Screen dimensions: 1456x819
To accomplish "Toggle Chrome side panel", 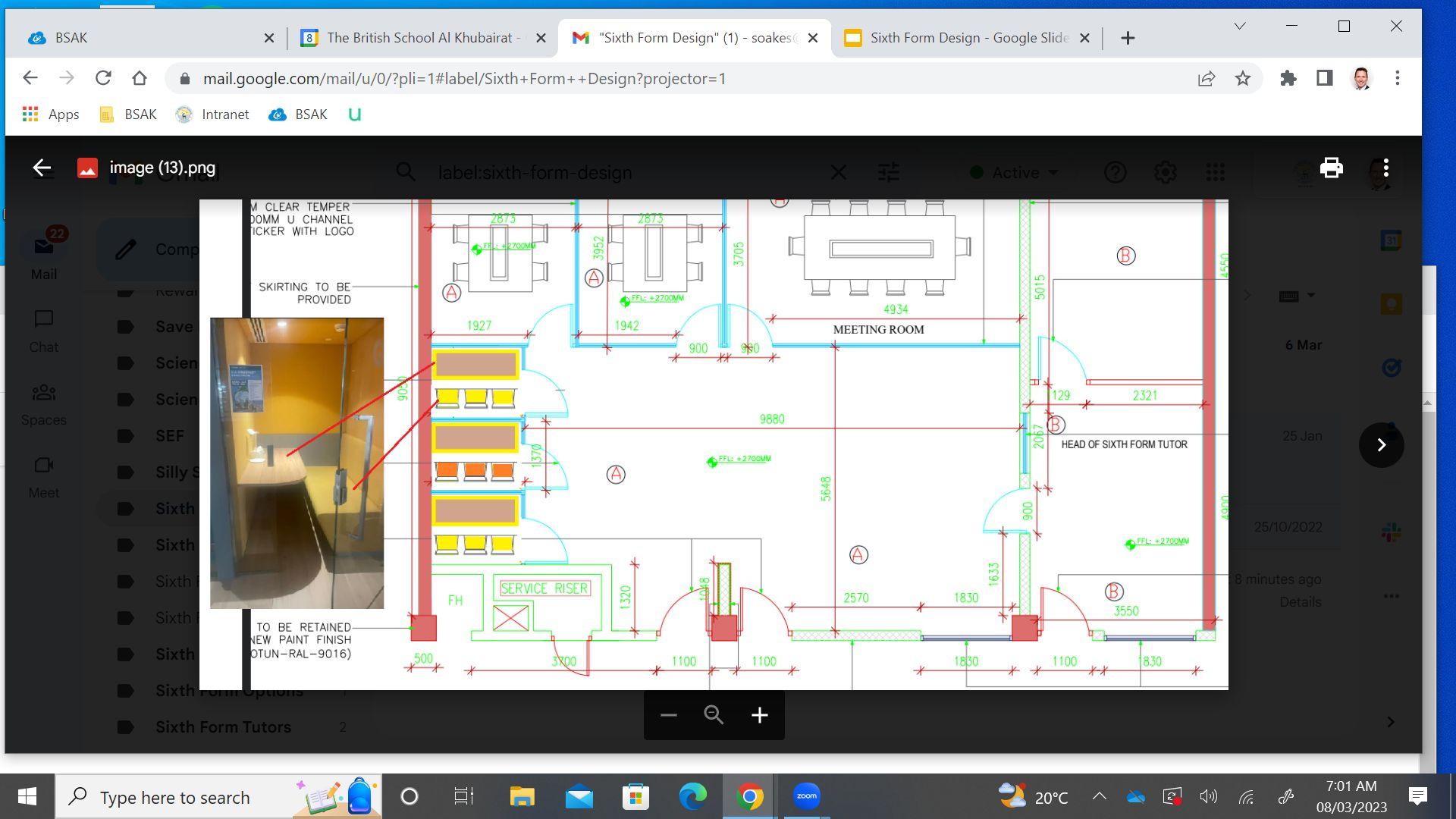I will click(1324, 79).
